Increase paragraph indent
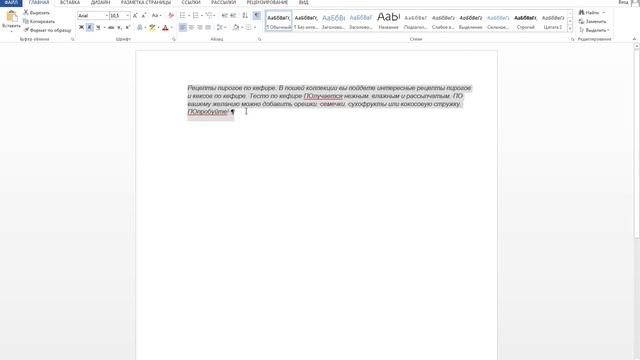This screenshot has height=360, width=640. point(233,16)
